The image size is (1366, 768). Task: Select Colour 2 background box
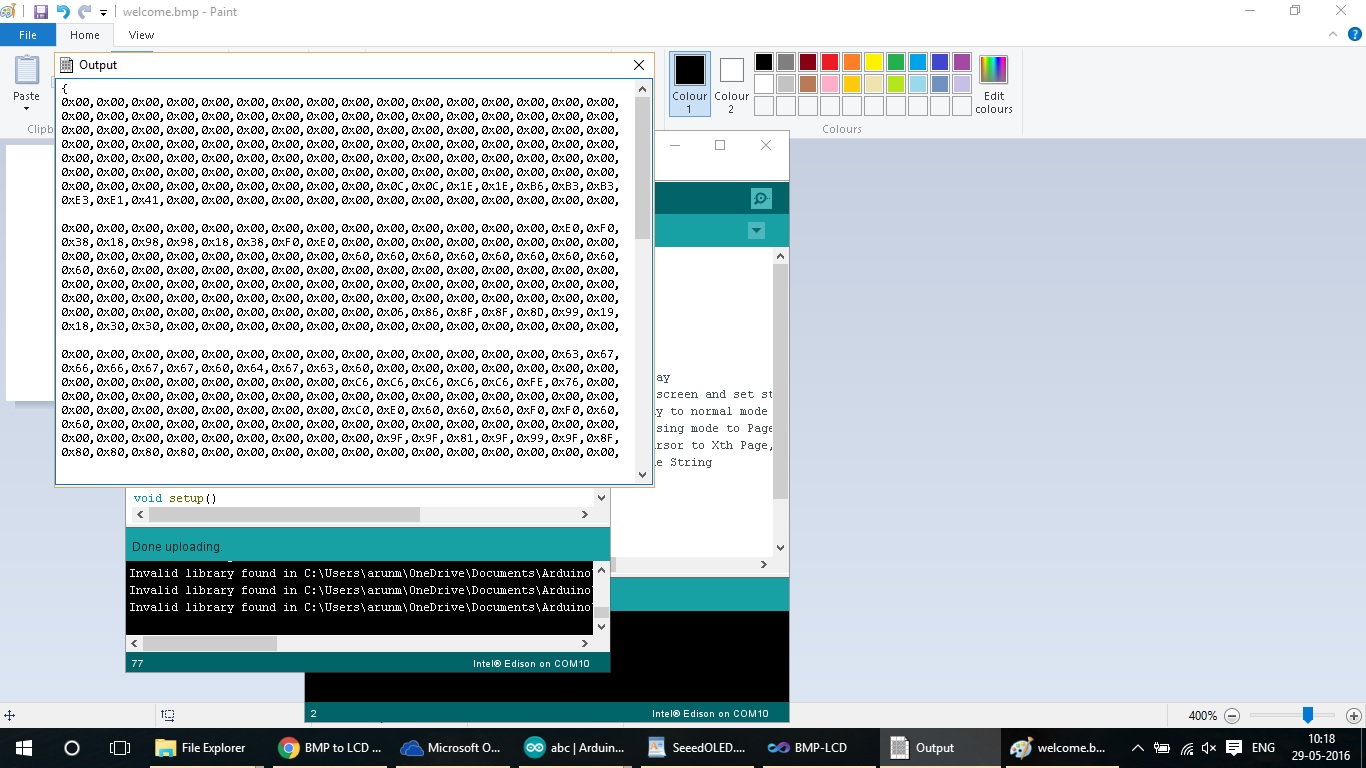(x=732, y=84)
